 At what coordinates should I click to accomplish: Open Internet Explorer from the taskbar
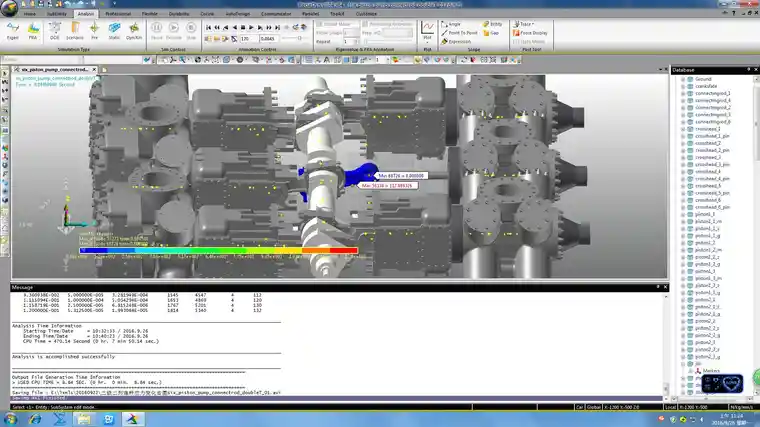[35, 419]
